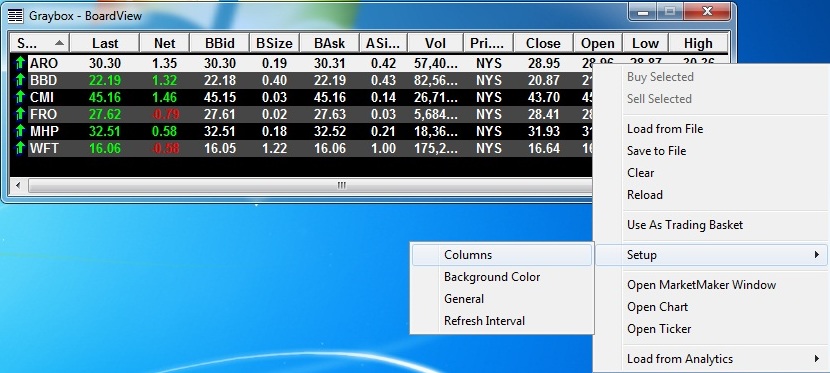Open the Setup submenu
Screen dimensions: 830x373
coord(711,255)
